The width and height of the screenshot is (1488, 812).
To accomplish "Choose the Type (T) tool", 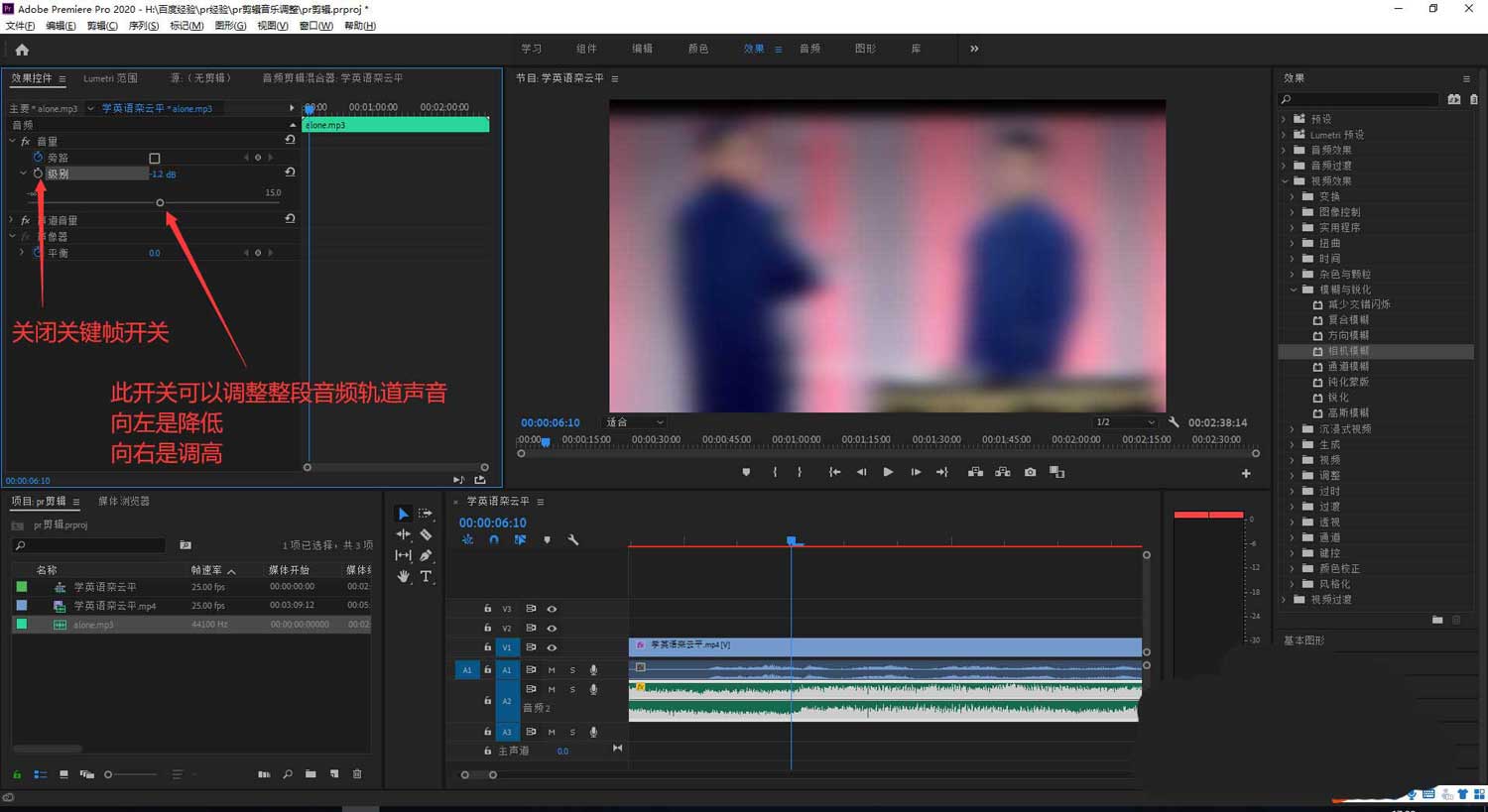I will 426,576.
